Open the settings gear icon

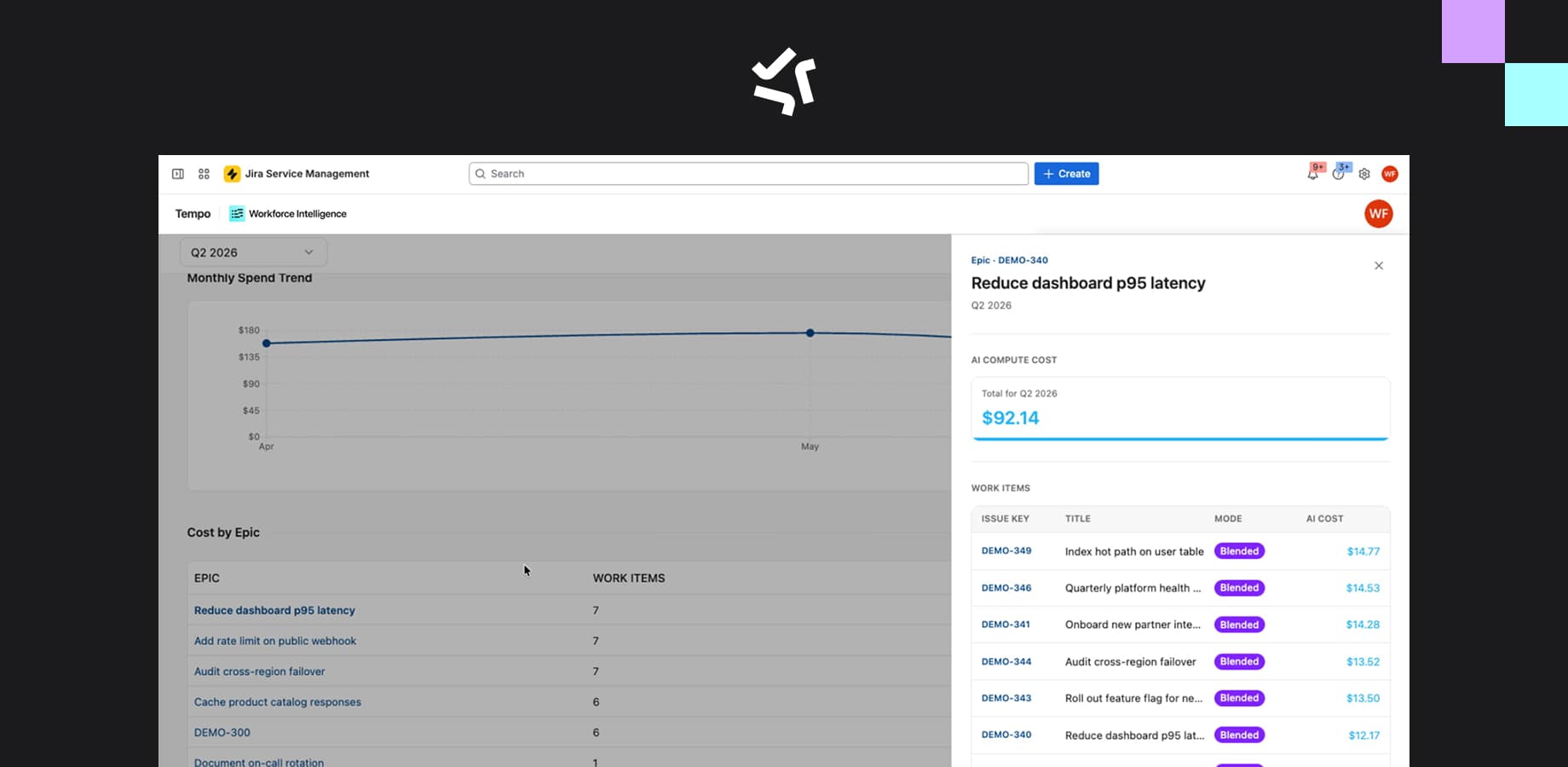point(1364,174)
